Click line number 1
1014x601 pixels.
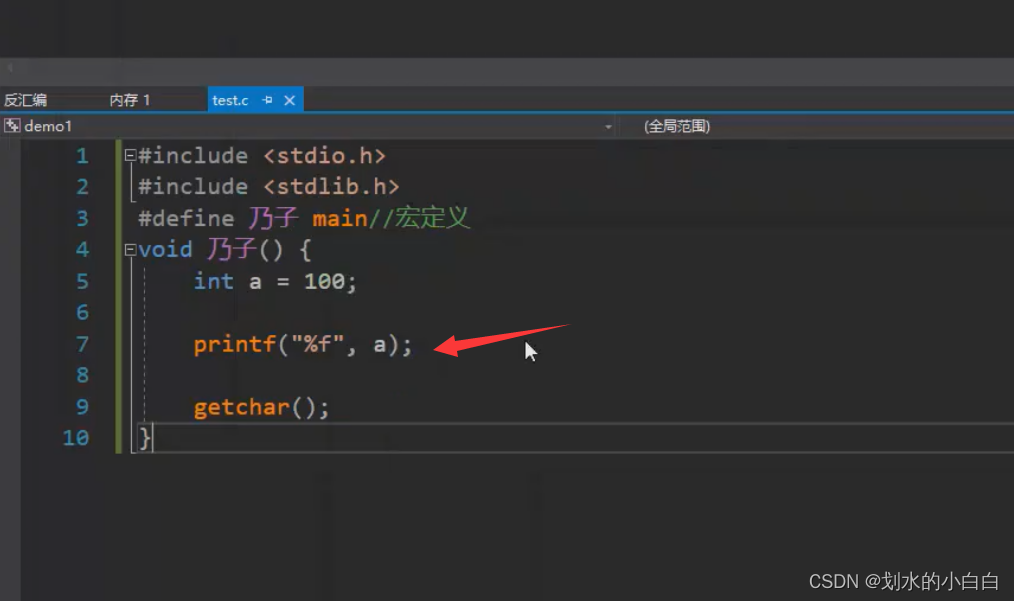point(82,156)
